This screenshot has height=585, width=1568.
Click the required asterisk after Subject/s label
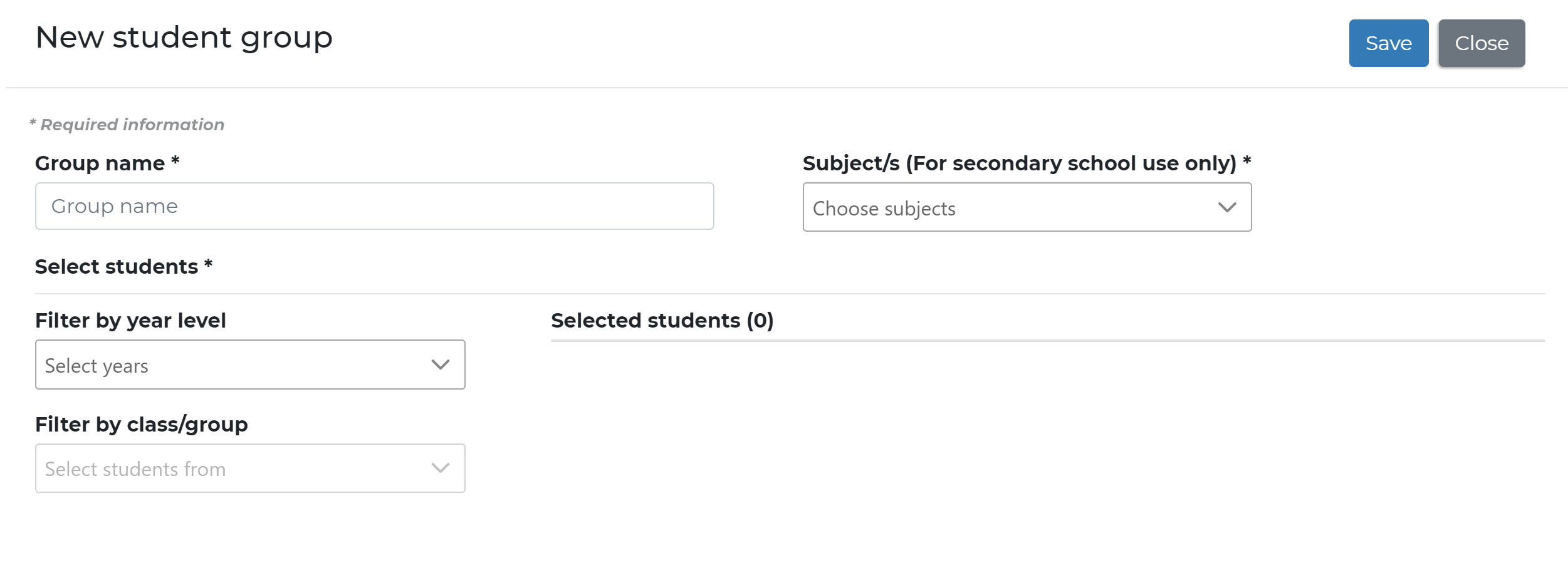pos(1247,161)
